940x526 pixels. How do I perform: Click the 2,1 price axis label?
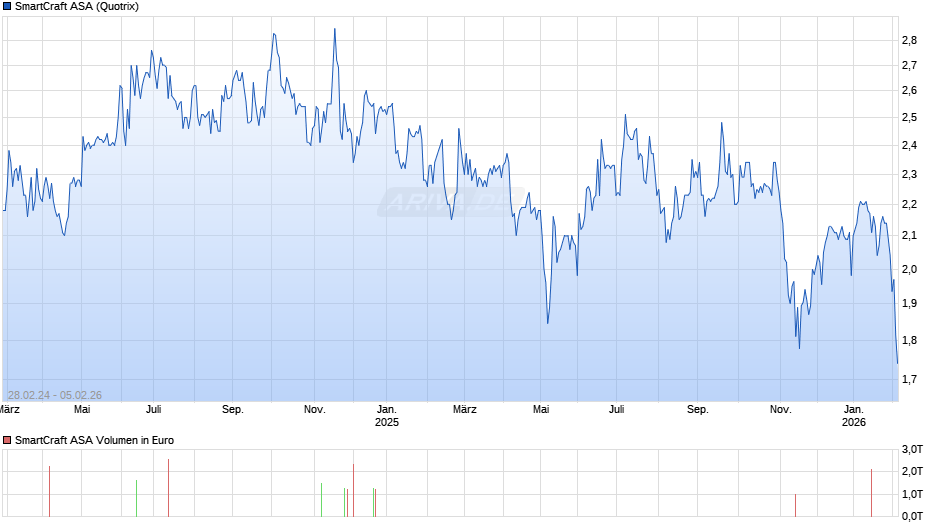[909, 236]
